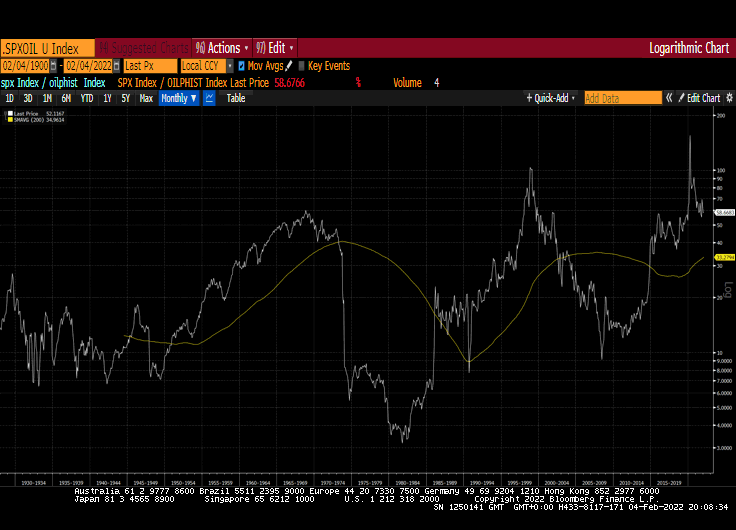This screenshot has height=530, width=736.
Task: Click the 2015-2019 x-axis label
Action: [x=669, y=483]
